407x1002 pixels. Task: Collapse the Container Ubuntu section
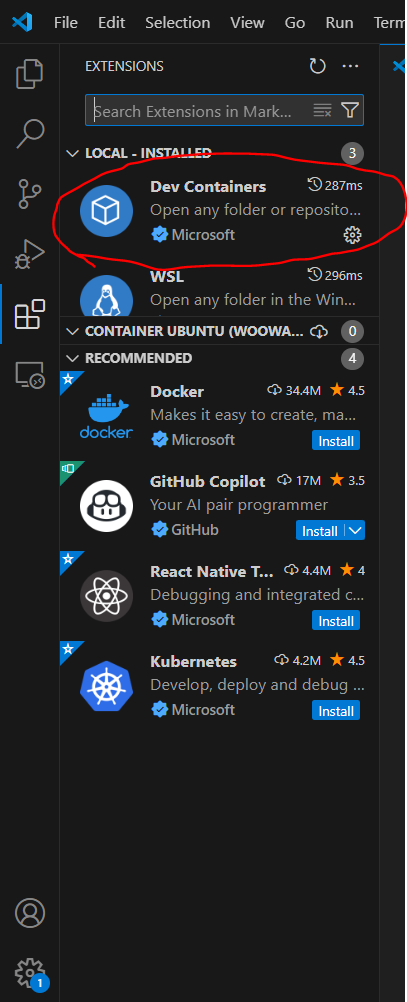(72, 331)
